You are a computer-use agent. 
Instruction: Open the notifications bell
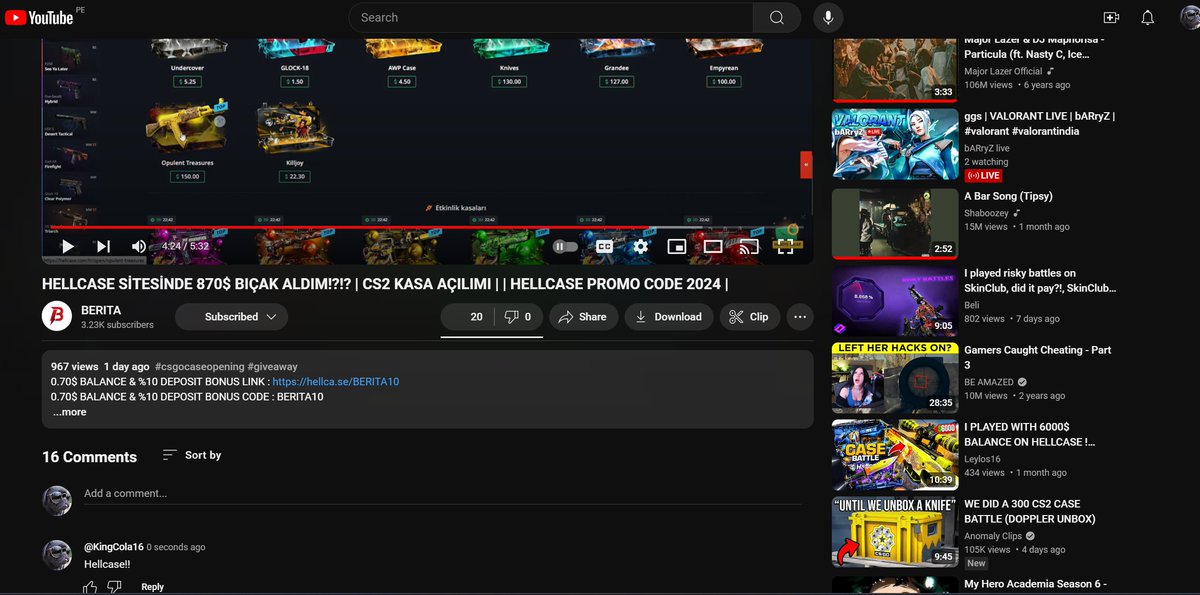(x=1148, y=17)
